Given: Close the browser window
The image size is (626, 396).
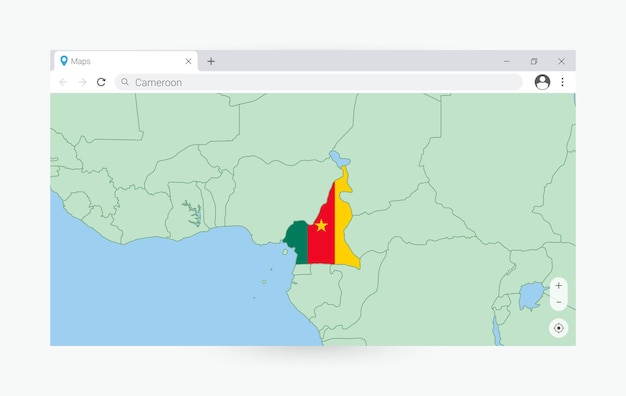Looking at the screenshot, I should click(x=561, y=61).
